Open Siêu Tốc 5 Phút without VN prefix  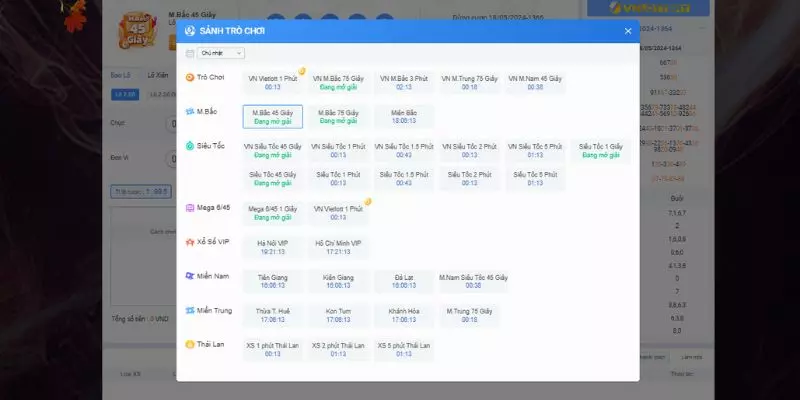click(535, 179)
